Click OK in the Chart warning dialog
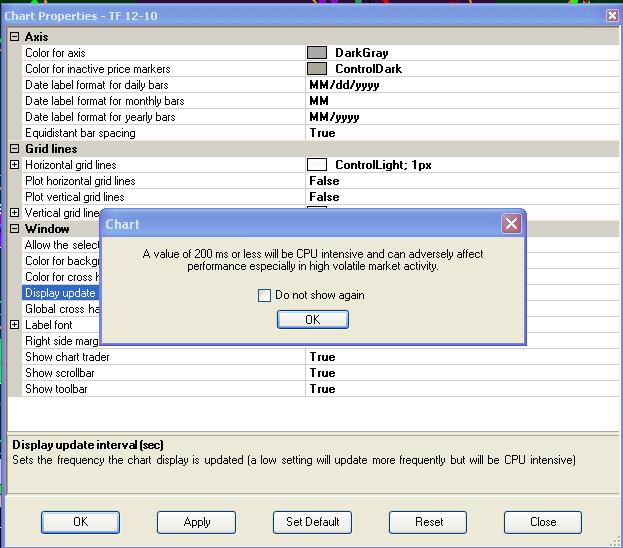This screenshot has height=548, width=623. coord(313,320)
